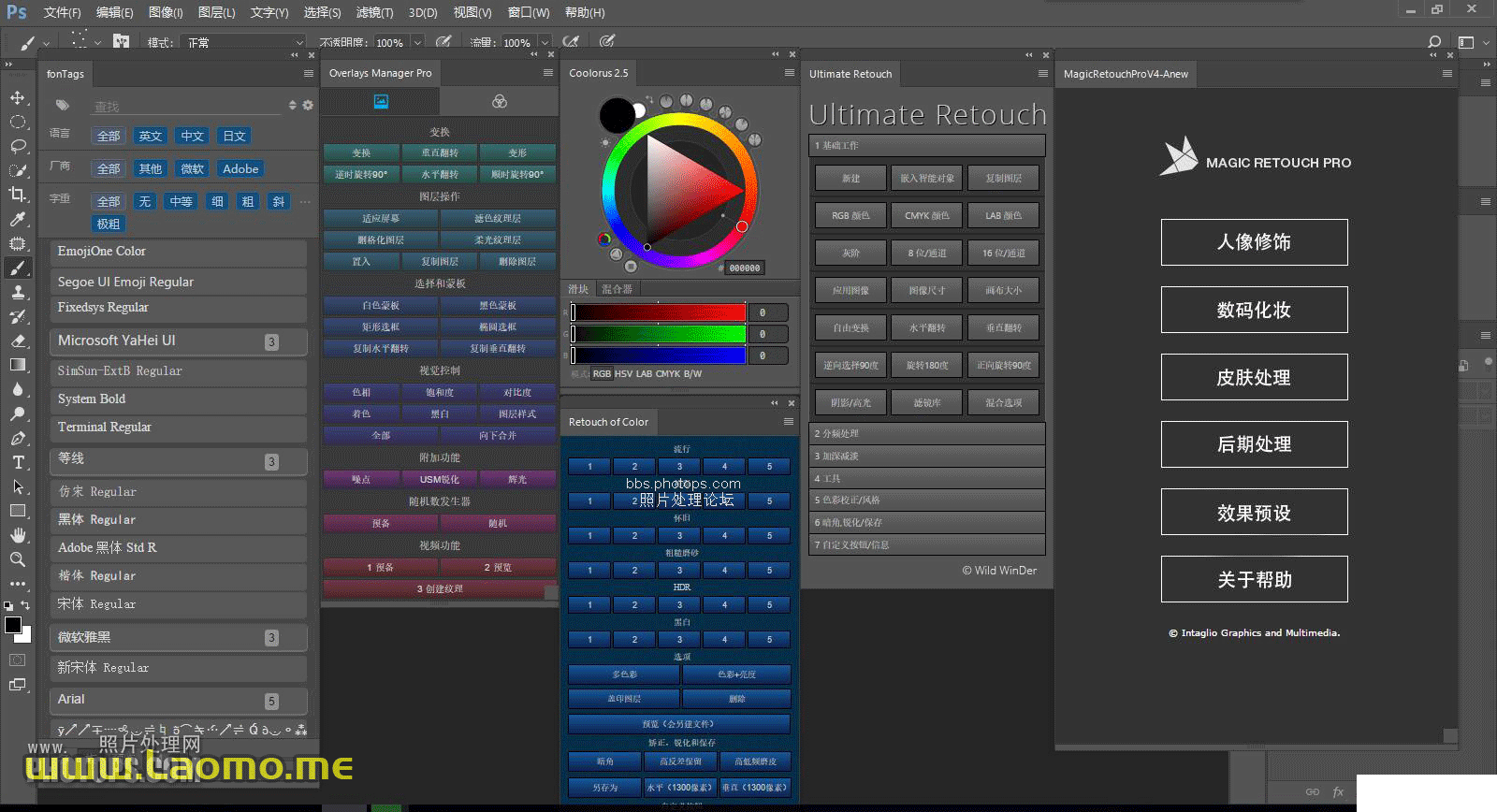
Task: Click the 3 创建纹理 button
Action: pos(440,588)
